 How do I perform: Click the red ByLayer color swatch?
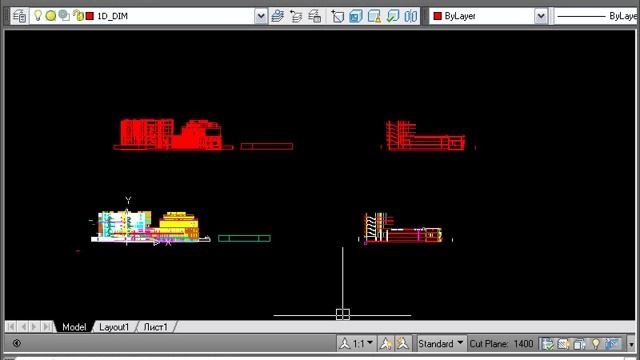click(x=438, y=16)
